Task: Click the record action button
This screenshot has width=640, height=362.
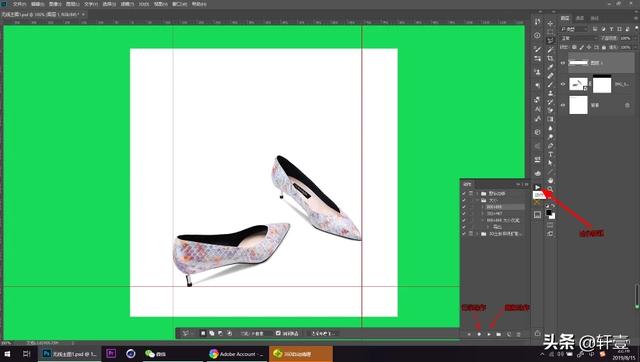Action: coord(479,334)
